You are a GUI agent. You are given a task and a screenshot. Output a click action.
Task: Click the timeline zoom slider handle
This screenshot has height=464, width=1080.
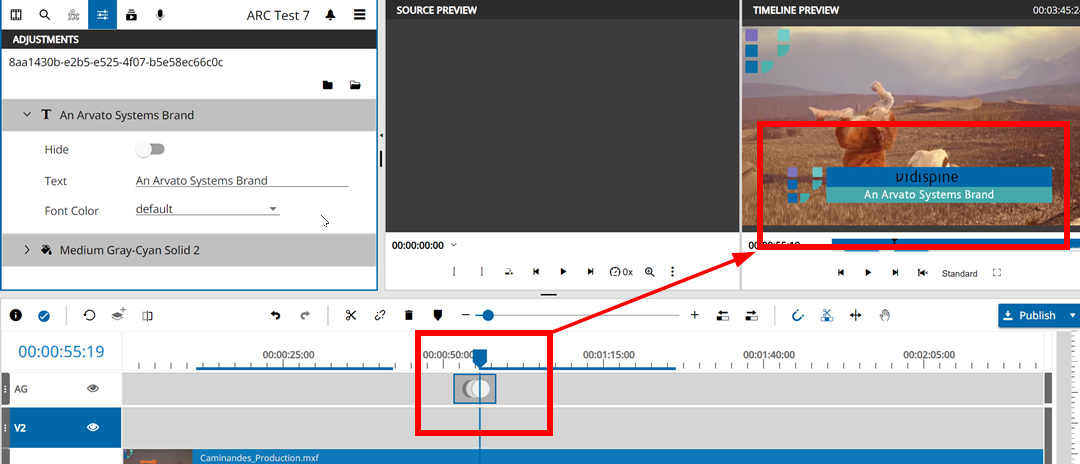tap(488, 315)
